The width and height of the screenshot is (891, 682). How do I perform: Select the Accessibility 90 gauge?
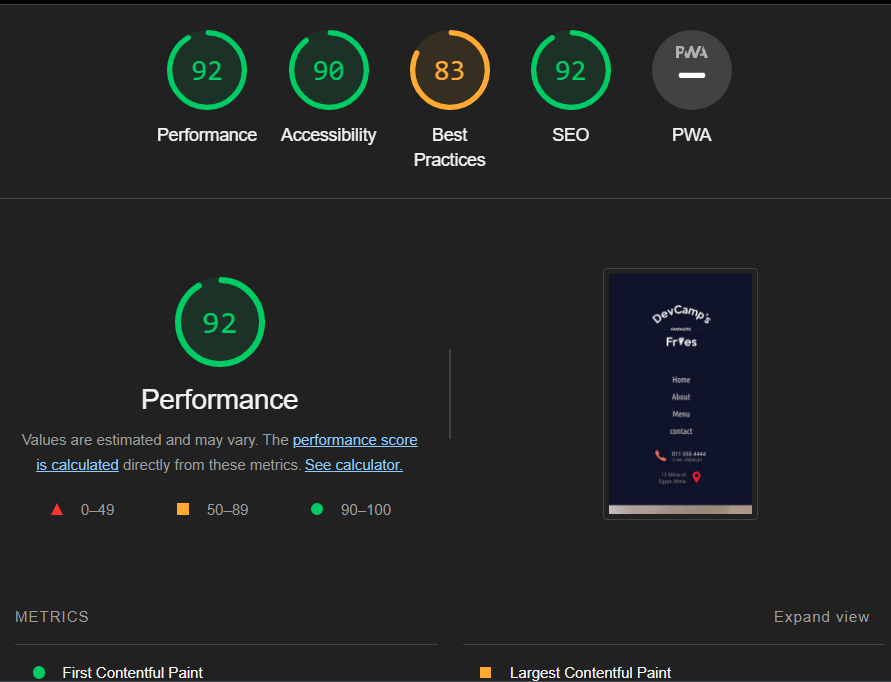click(329, 70)
